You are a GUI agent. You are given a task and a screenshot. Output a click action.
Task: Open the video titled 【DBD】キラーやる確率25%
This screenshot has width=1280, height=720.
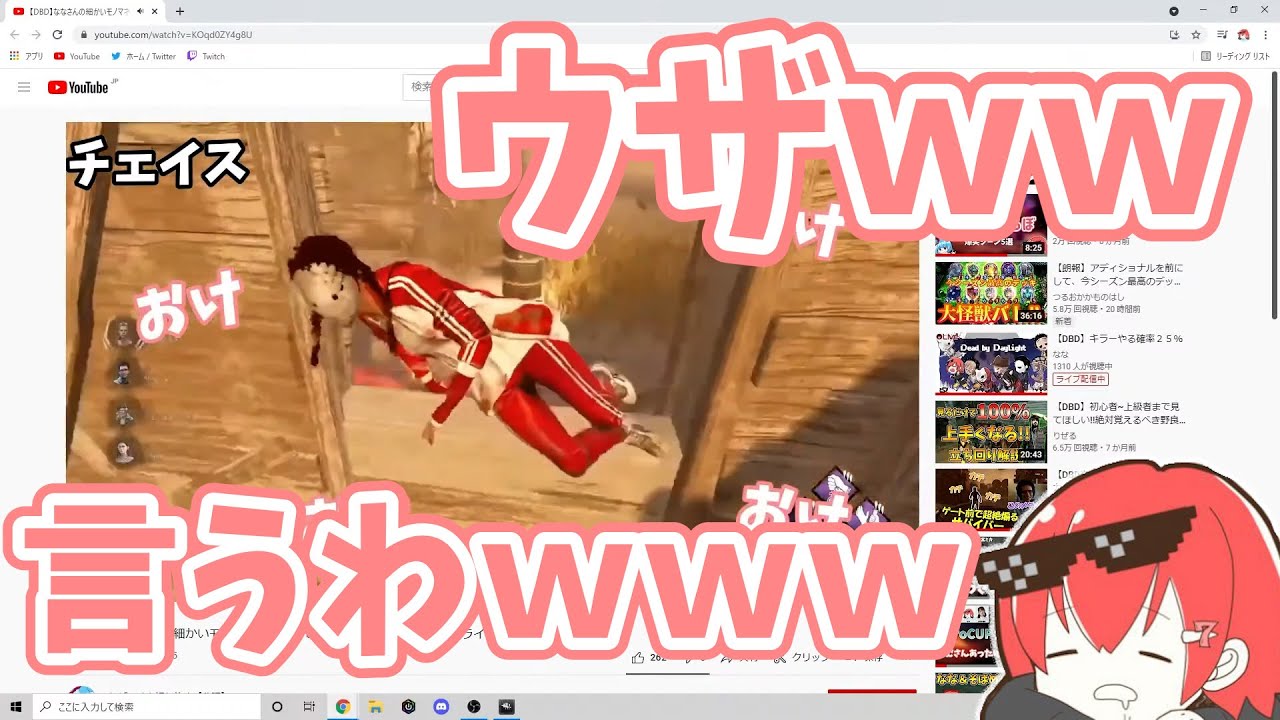pos(1118,339)
